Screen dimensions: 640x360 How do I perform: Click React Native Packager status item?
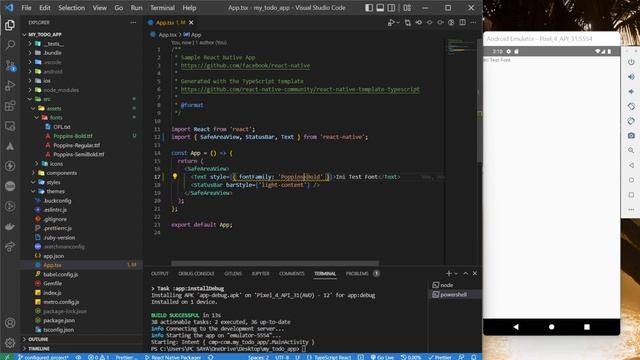click(x=173, y=357)
